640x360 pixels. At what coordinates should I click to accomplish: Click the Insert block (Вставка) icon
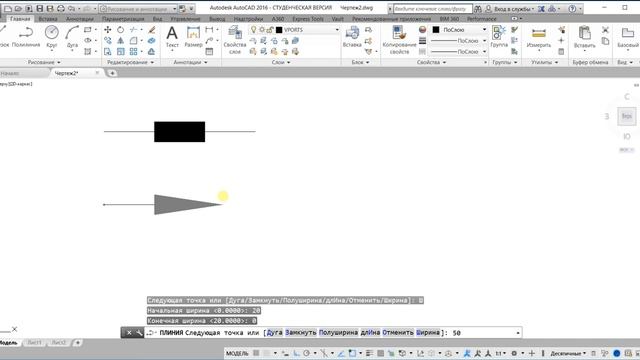coord(352,36)
